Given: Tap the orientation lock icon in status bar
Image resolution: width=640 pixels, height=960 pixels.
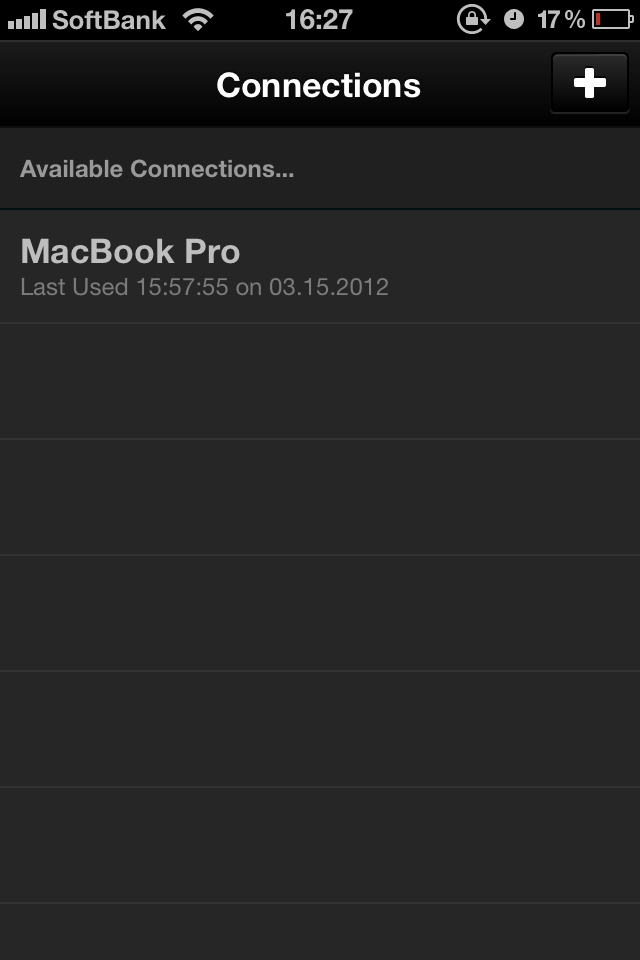Looking at the screenshot, I should (x=470, y=17).
